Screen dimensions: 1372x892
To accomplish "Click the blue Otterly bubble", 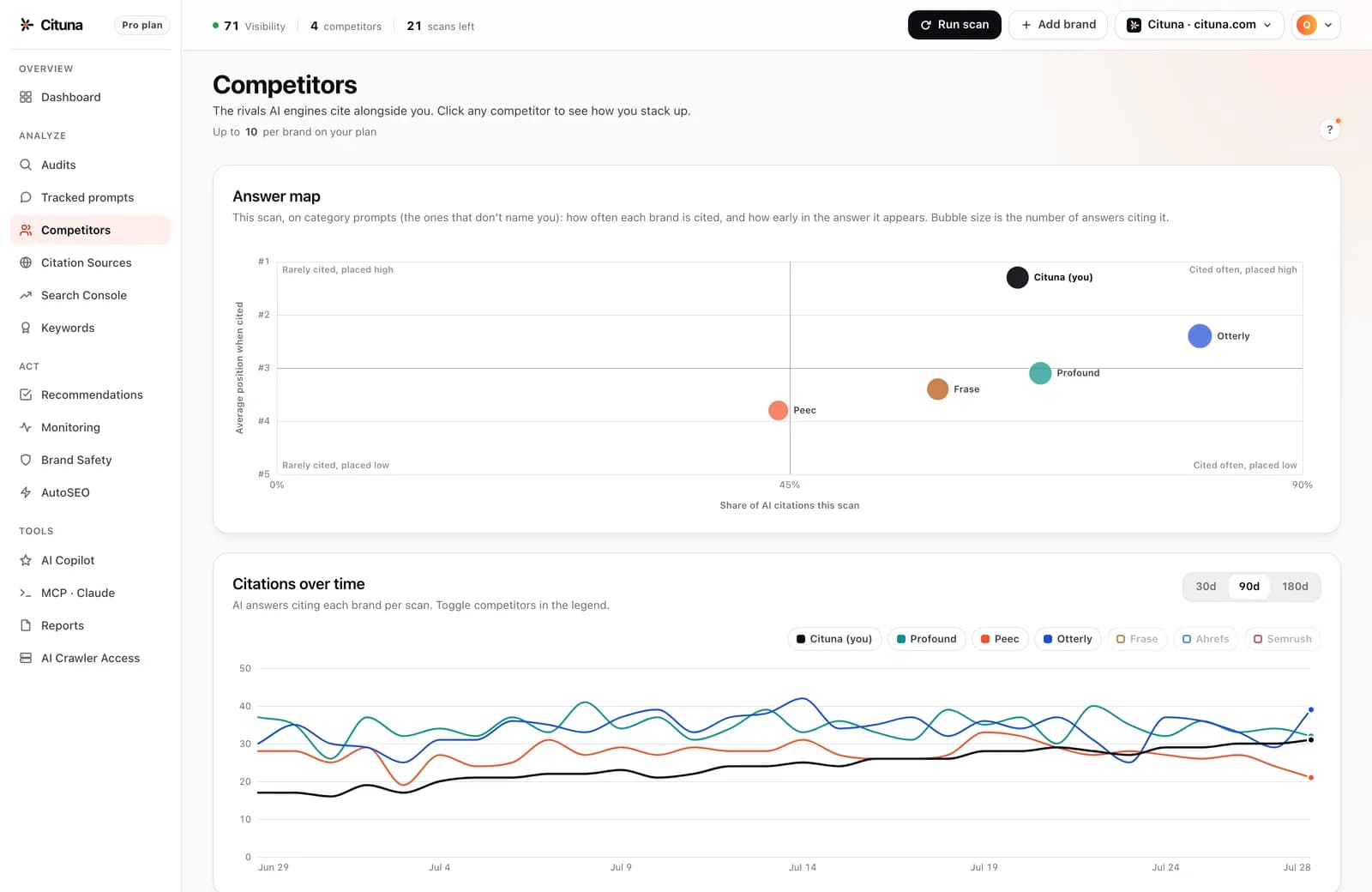I will click(1200, 336).
